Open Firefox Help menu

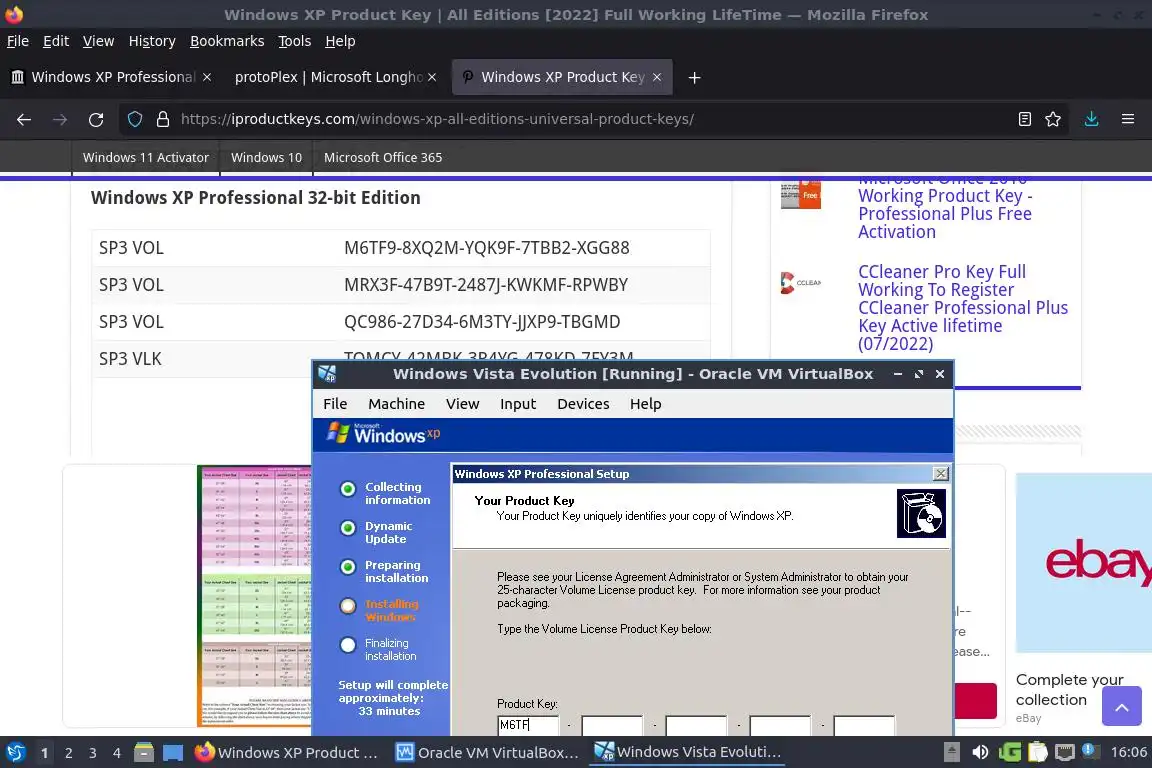340,41
